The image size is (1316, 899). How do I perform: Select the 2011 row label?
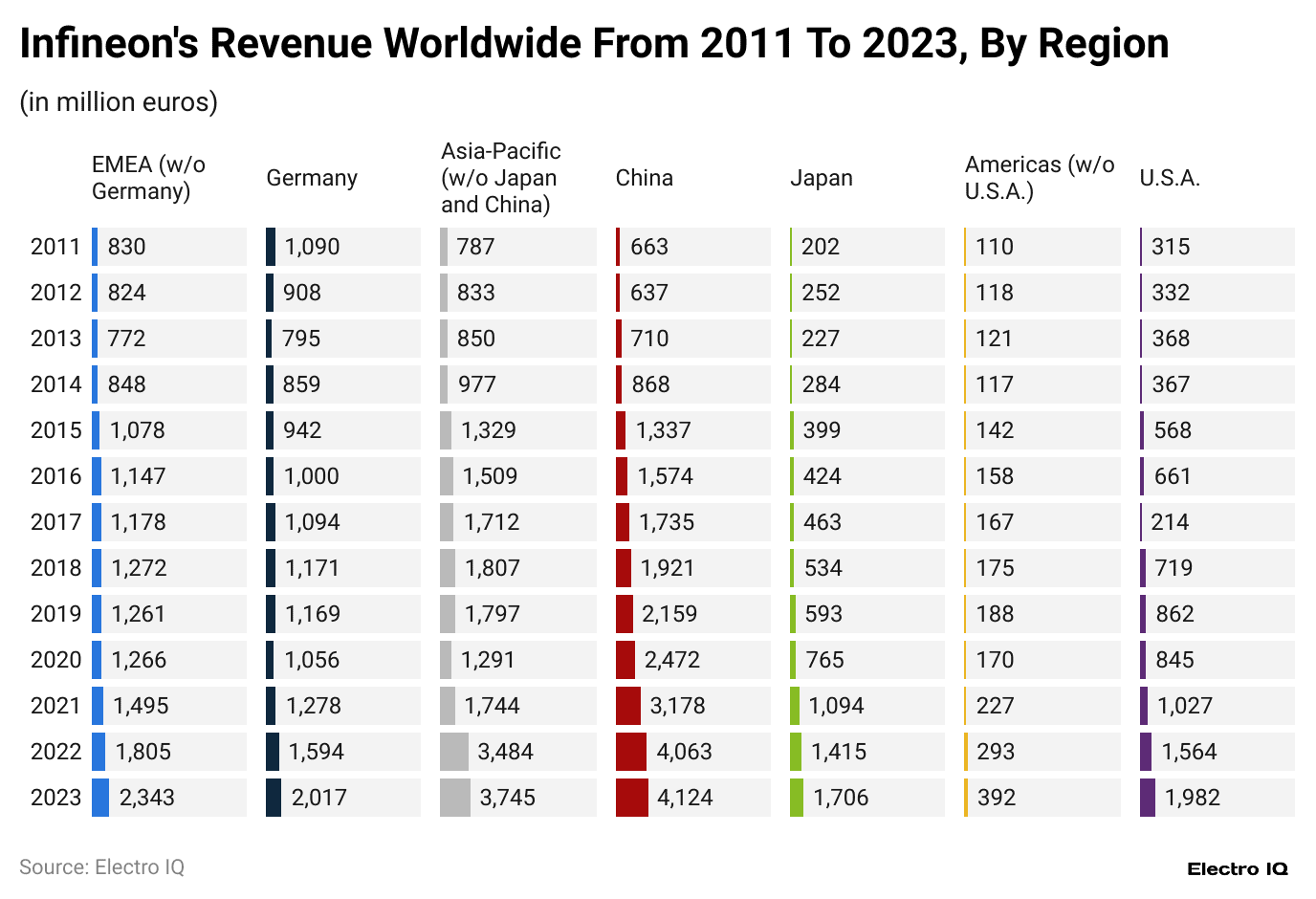pyautogui.click(x=55, y=246)
